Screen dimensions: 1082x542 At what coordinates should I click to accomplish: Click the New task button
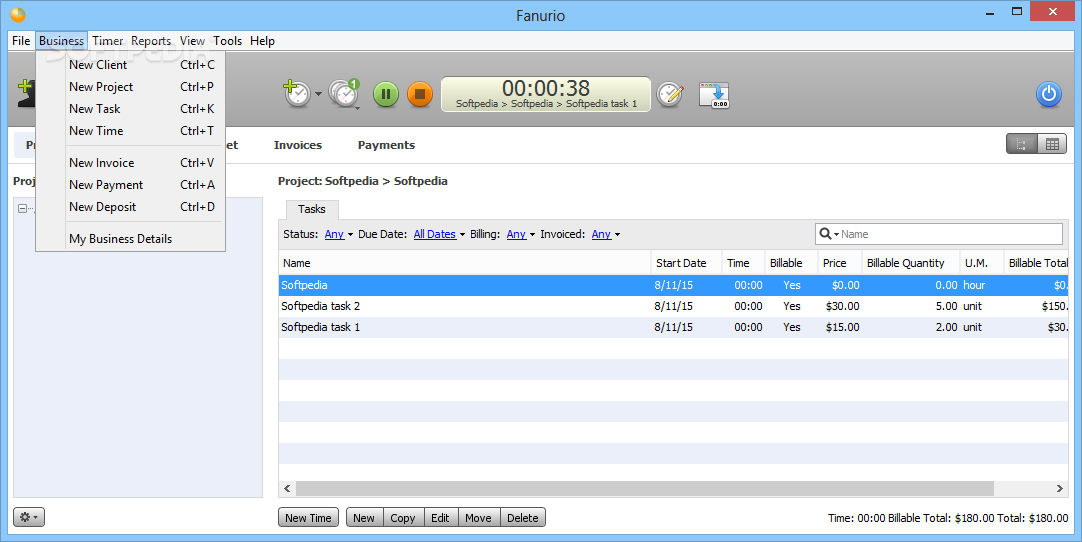(364, 518)
